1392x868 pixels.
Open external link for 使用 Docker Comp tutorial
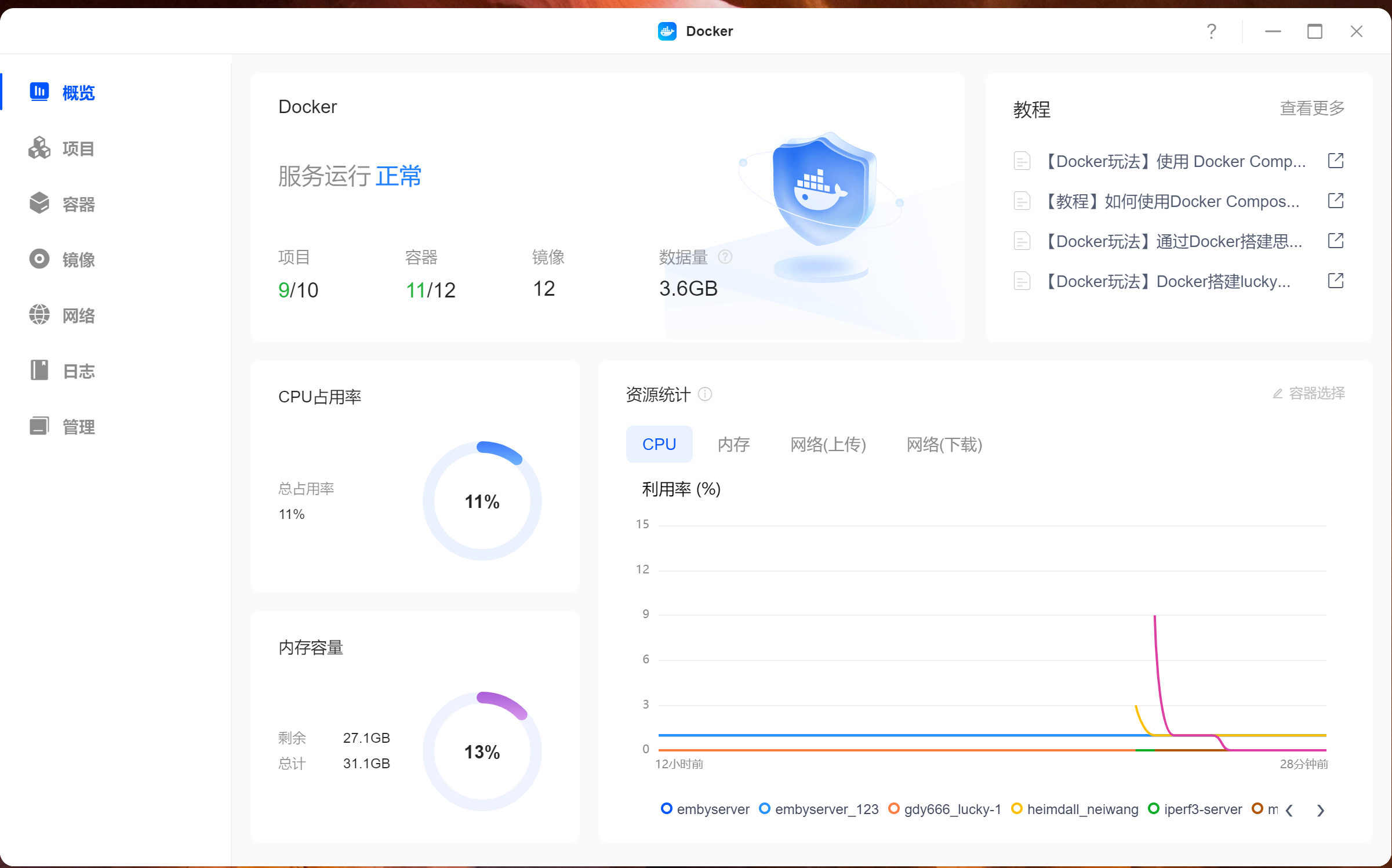(x=1335, y=161)
